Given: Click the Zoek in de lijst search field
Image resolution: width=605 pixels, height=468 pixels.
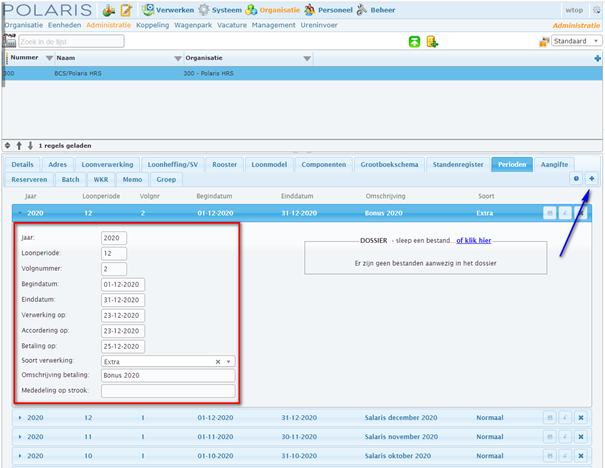Looking at the screenshot, I should tap(71, 41).
